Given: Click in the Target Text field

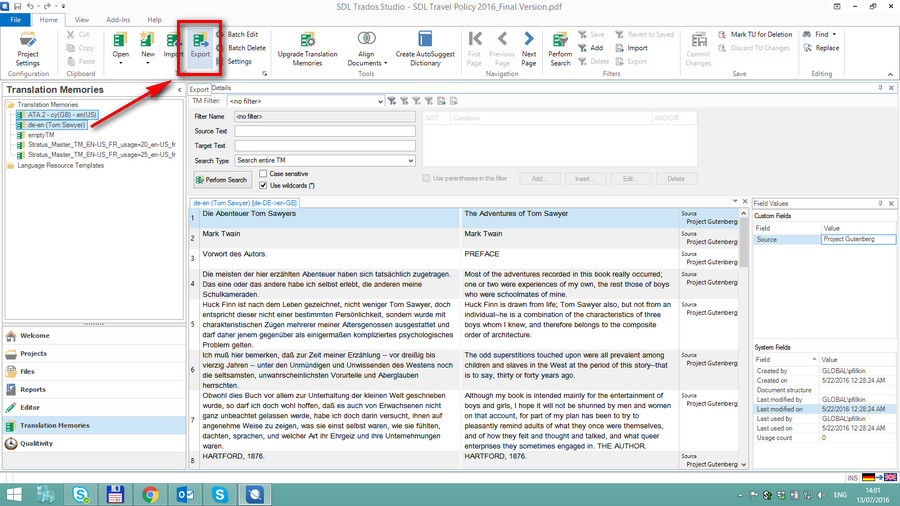Looking at the screenshot, I should tap(325, 146).
